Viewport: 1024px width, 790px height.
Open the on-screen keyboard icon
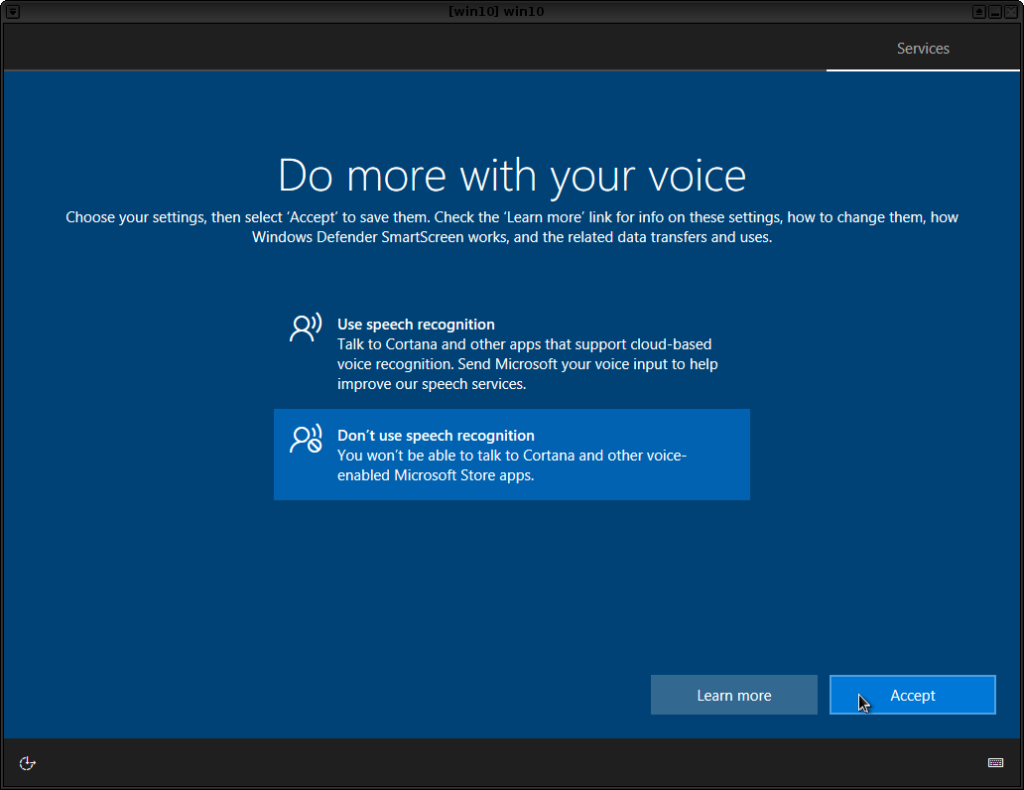click(x=995, y=763)
